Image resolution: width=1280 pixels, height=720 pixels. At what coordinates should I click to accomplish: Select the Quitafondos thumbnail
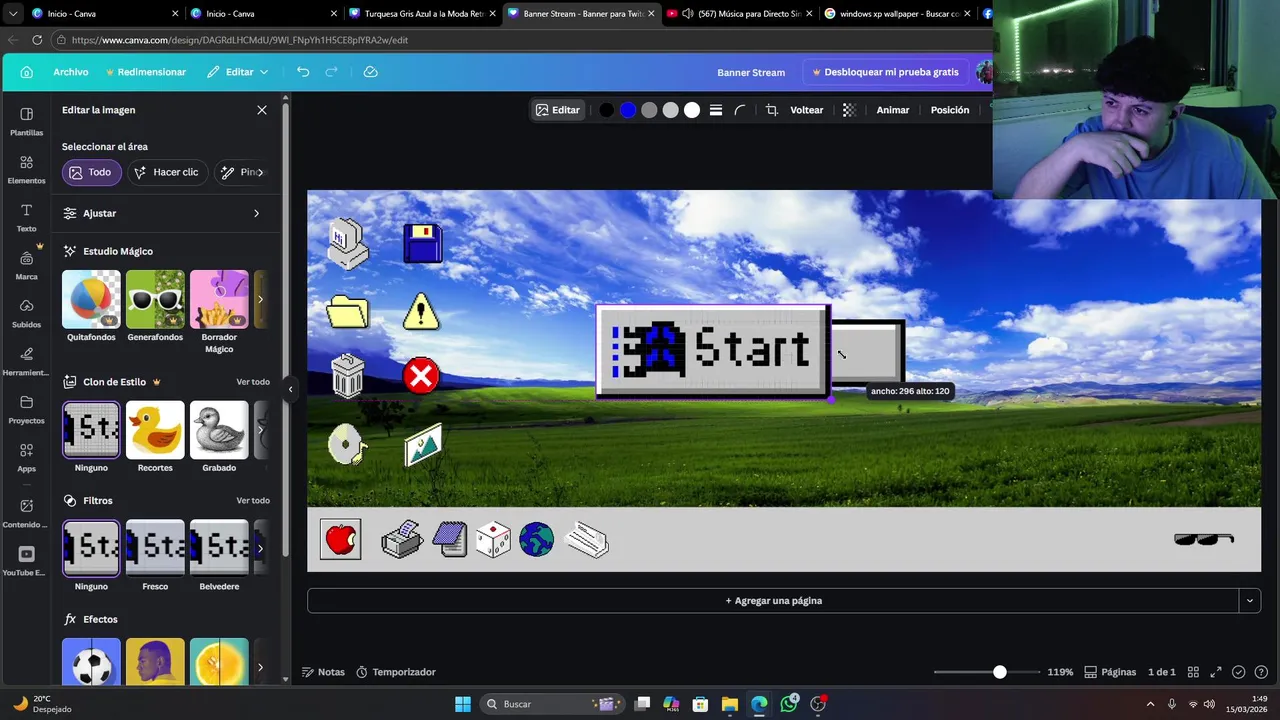click(x=91, y=299)
